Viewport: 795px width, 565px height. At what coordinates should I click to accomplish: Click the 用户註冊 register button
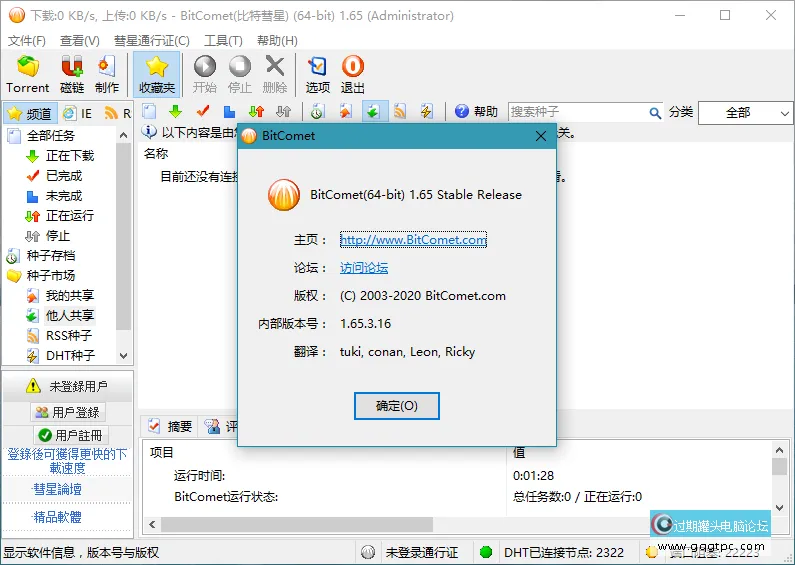tap(71, 435)
